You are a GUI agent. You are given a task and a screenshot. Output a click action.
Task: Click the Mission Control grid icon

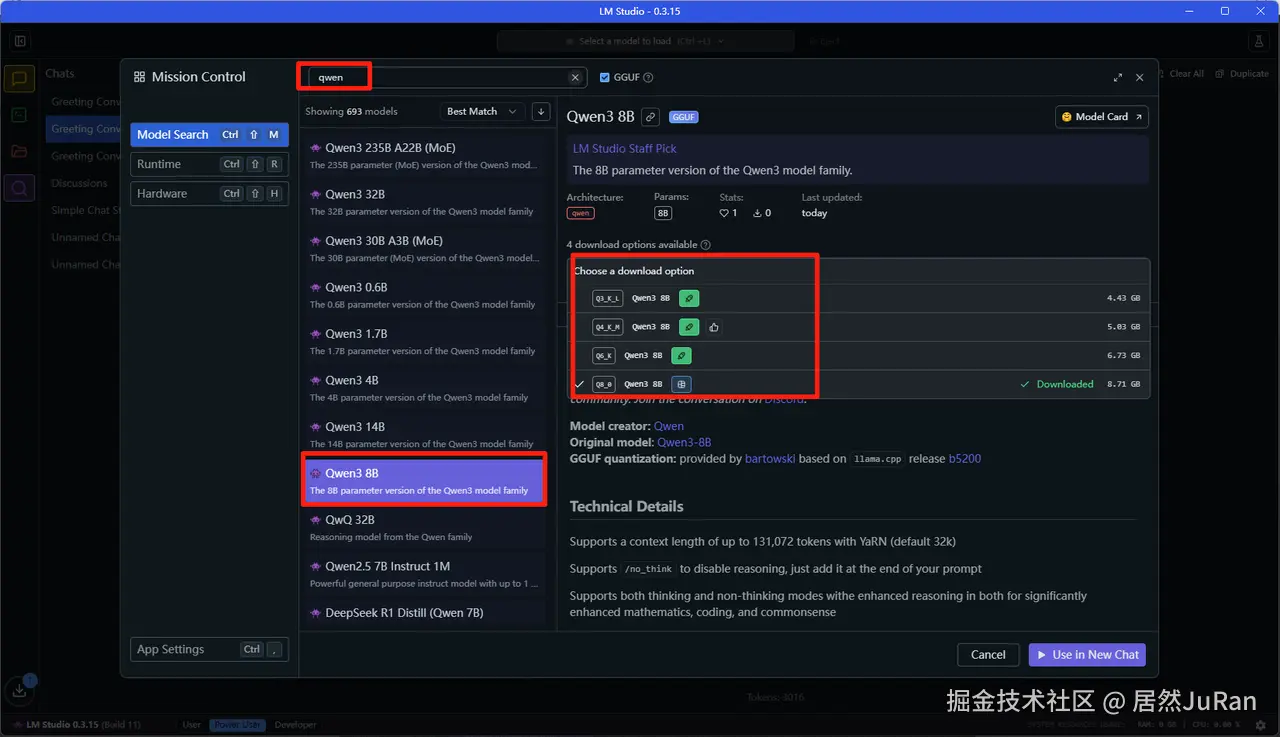click(139, 77)
